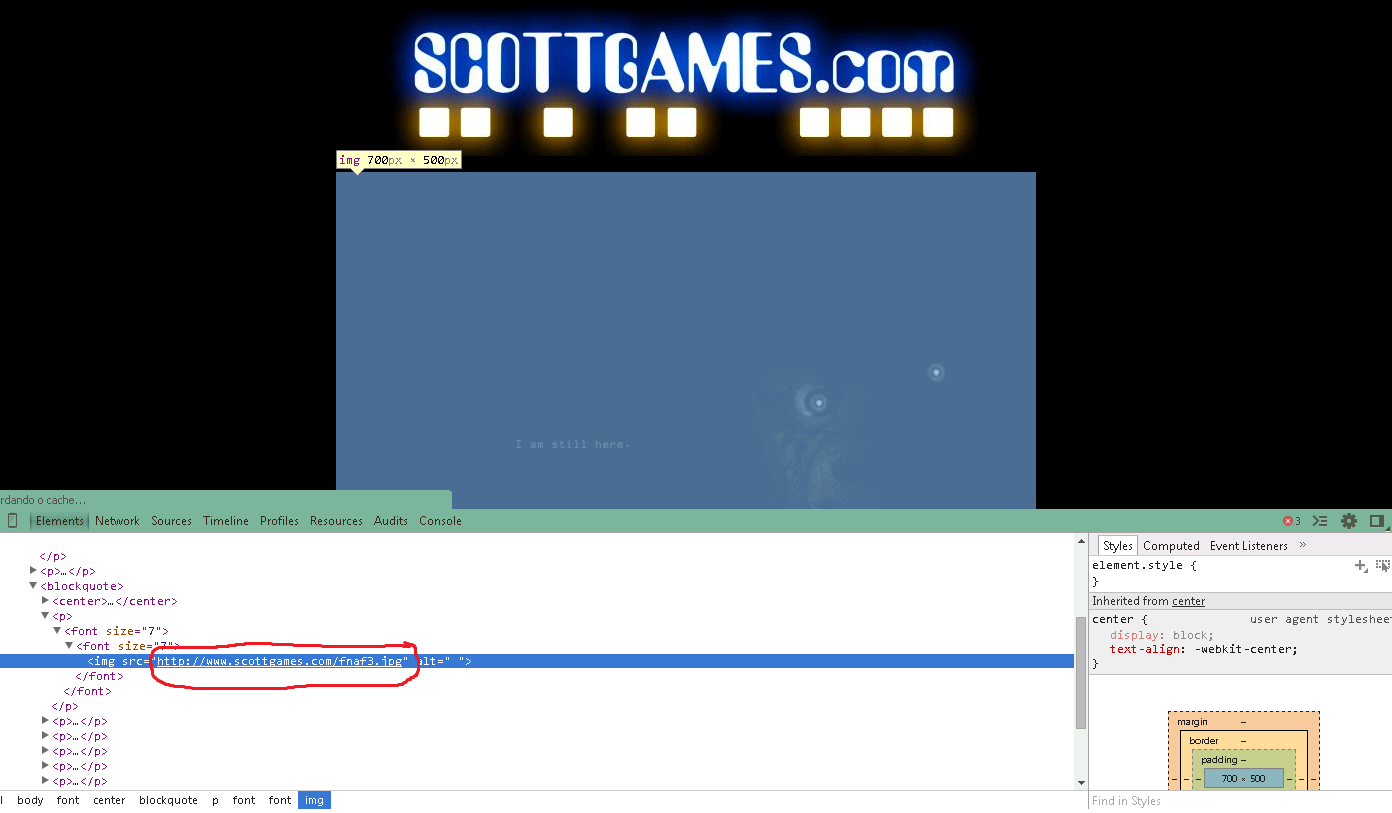Toggle device mode with the phone icon
The image size is (1392, 813).
tap(13, 521)
